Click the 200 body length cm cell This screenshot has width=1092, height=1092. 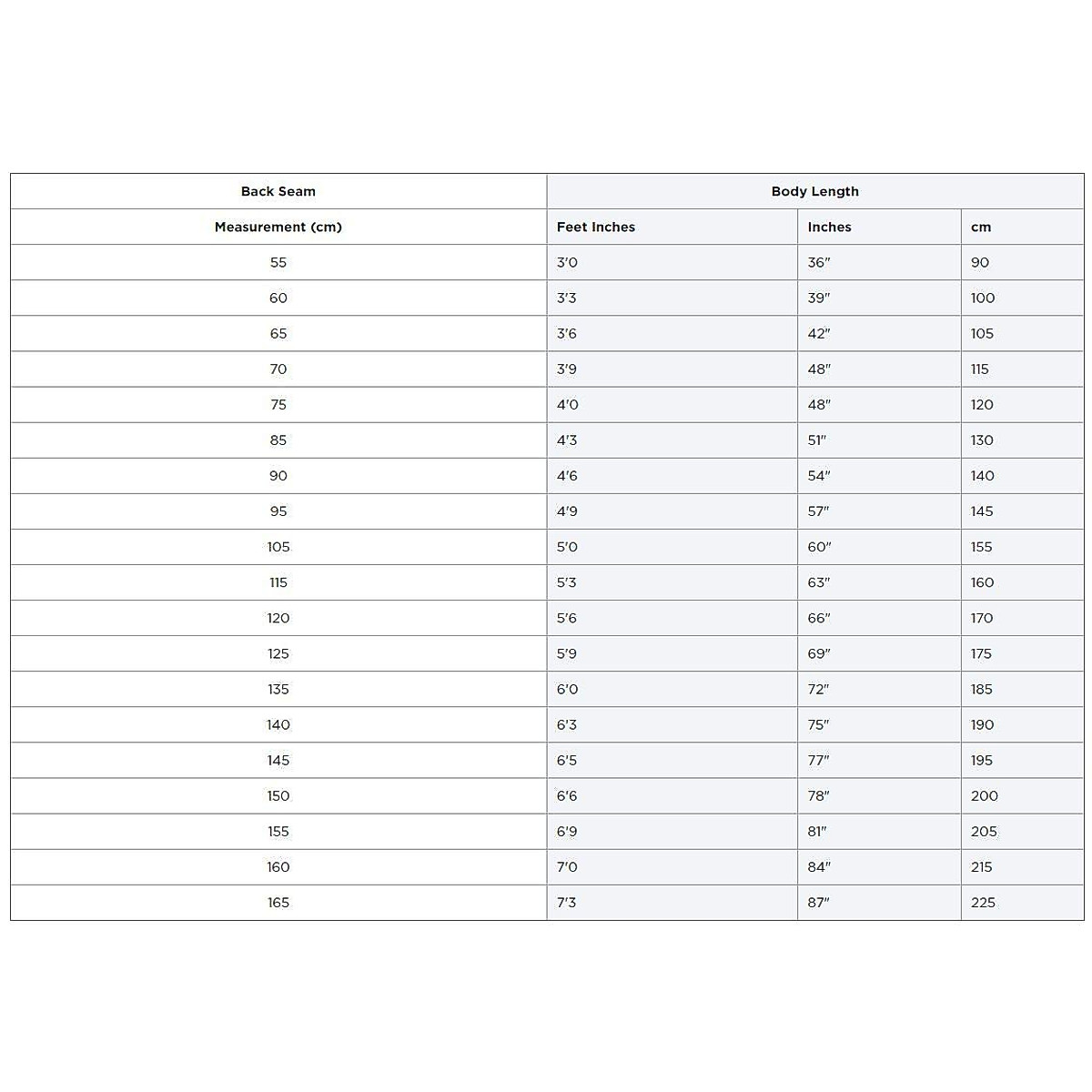(x=984, y=795)
